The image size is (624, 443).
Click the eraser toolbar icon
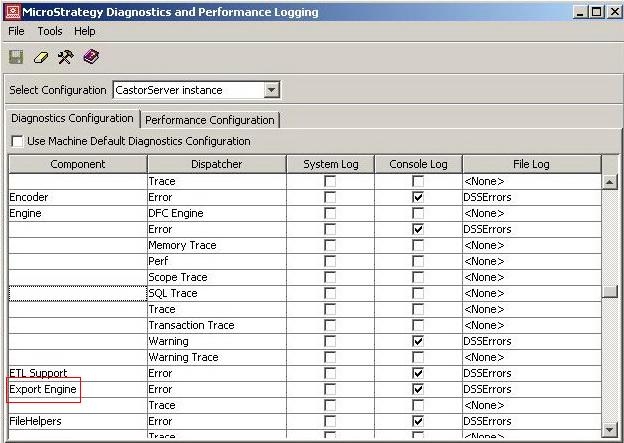tap(41, 57)
